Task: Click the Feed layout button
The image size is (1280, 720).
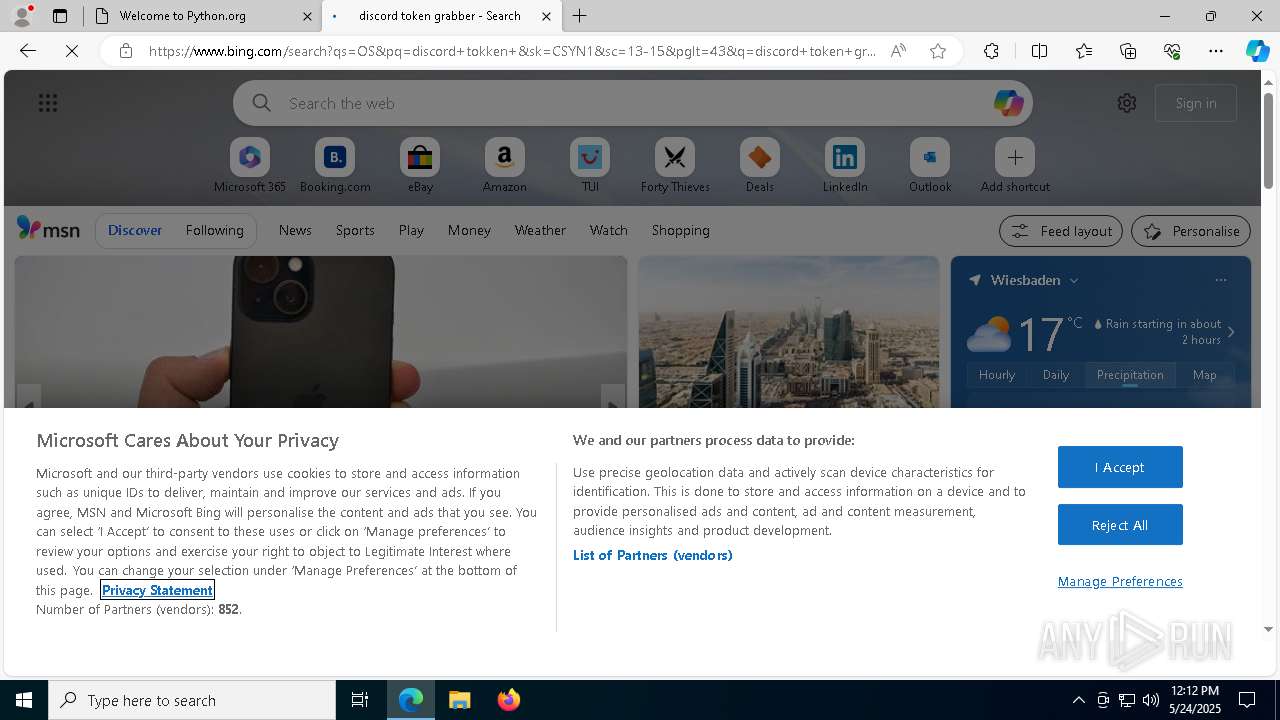Action: pos(1061,231)
